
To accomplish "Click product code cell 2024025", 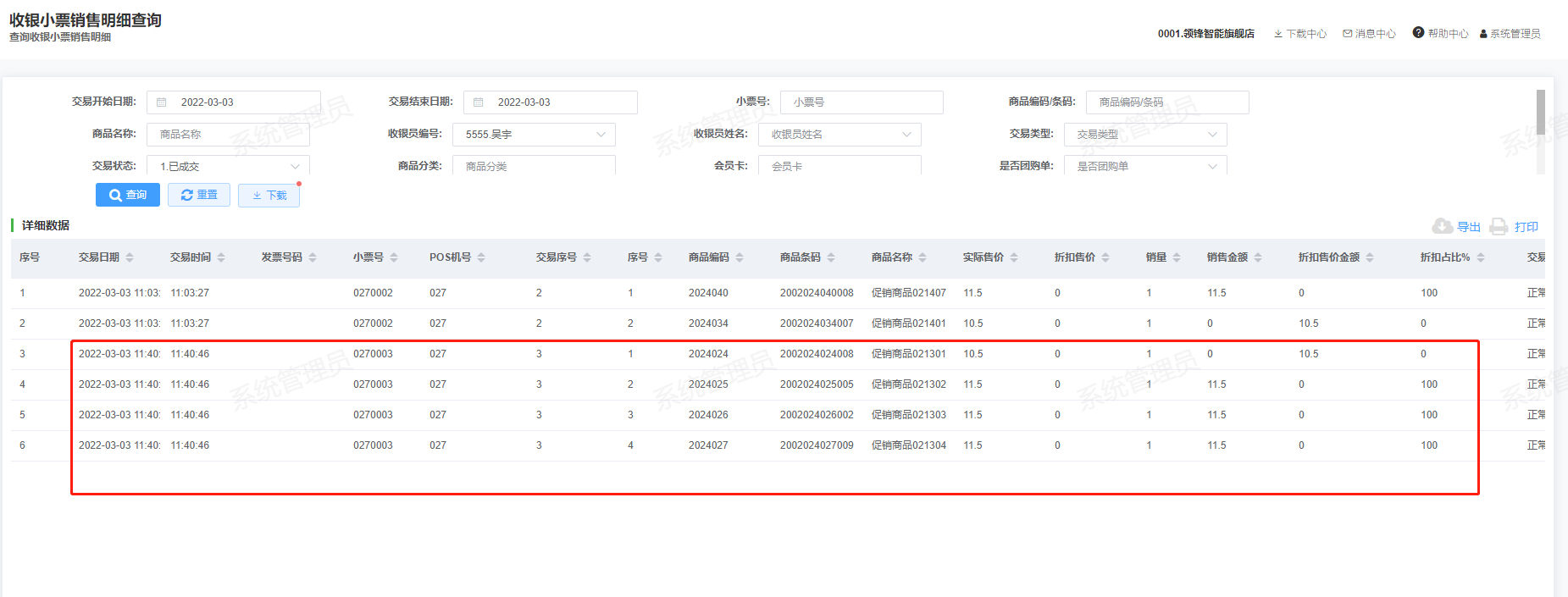I will tap(708, 384).
